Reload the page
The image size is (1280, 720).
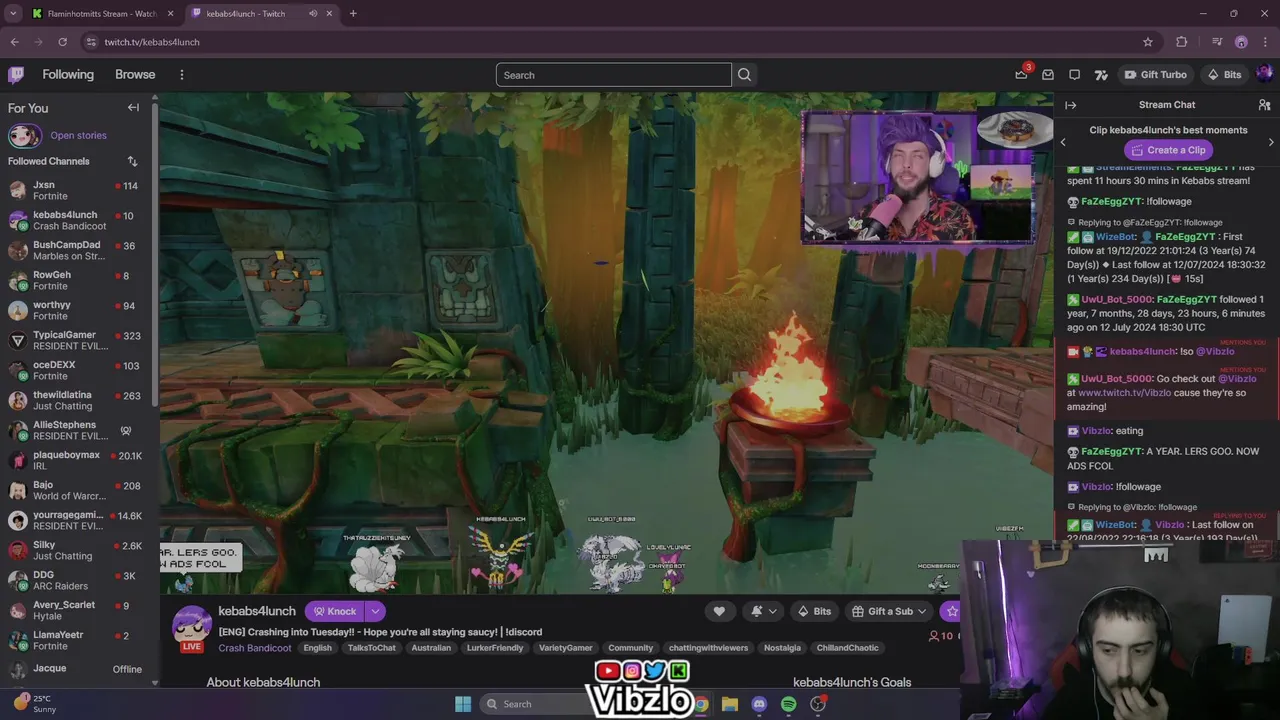pos(62,42)
